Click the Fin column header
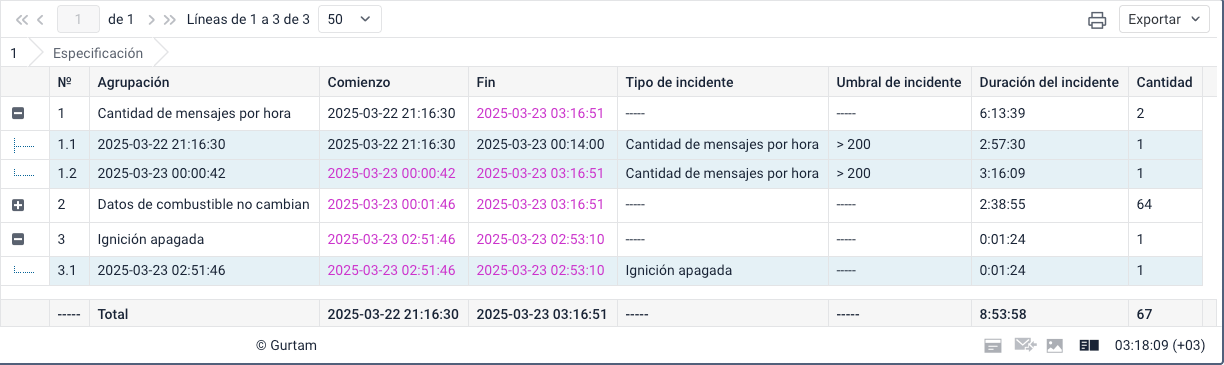This screenshot has width=1224, height=365. click(x=543, y=82)
